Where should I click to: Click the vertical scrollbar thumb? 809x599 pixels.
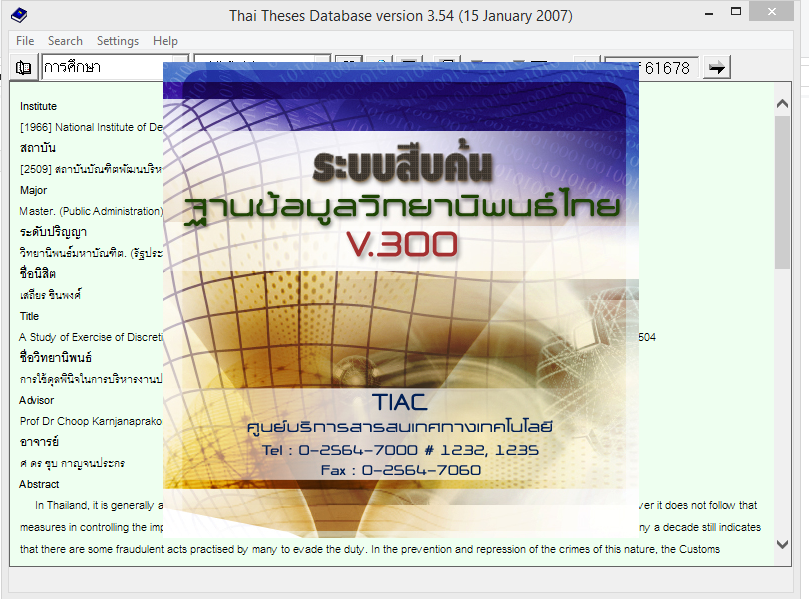[x=782, y=192]
